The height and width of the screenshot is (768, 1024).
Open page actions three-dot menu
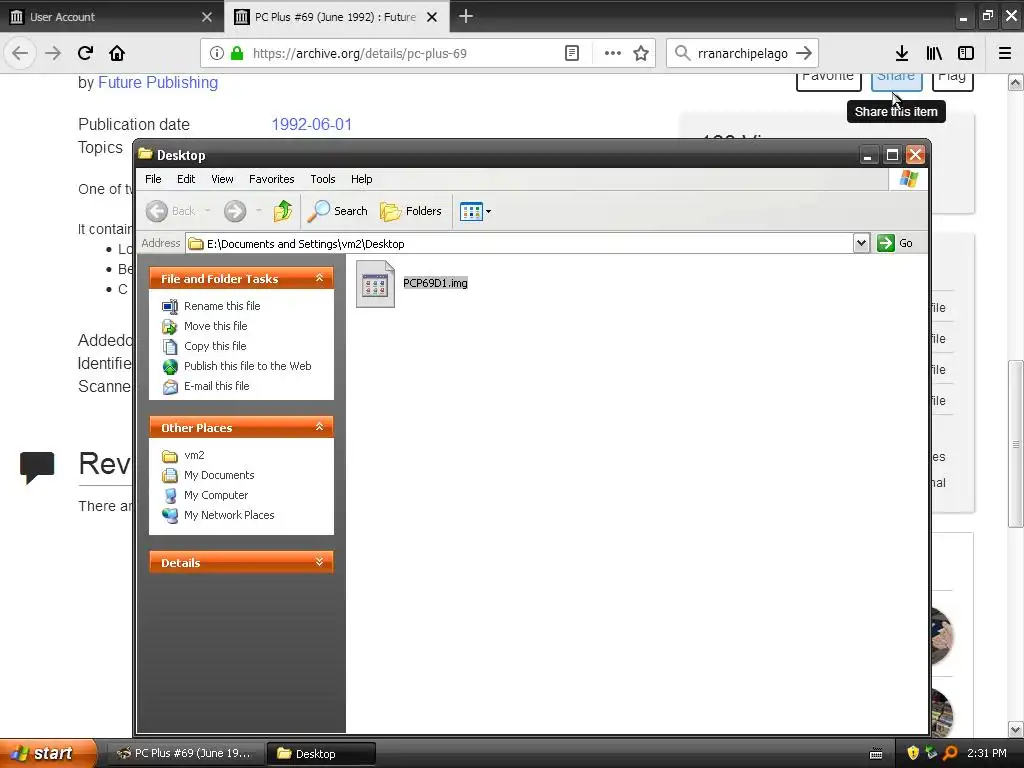click(x=613, y=53)
